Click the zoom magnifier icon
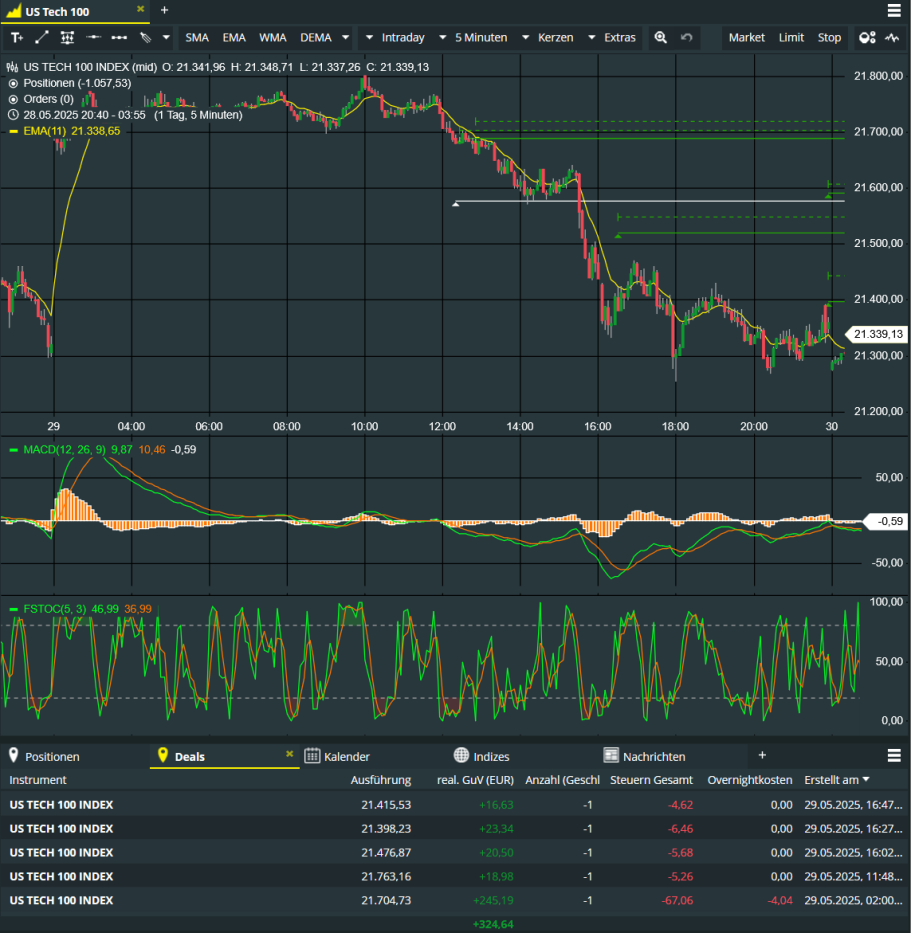This screenshot has height=933, width=911. click(660, 37)
